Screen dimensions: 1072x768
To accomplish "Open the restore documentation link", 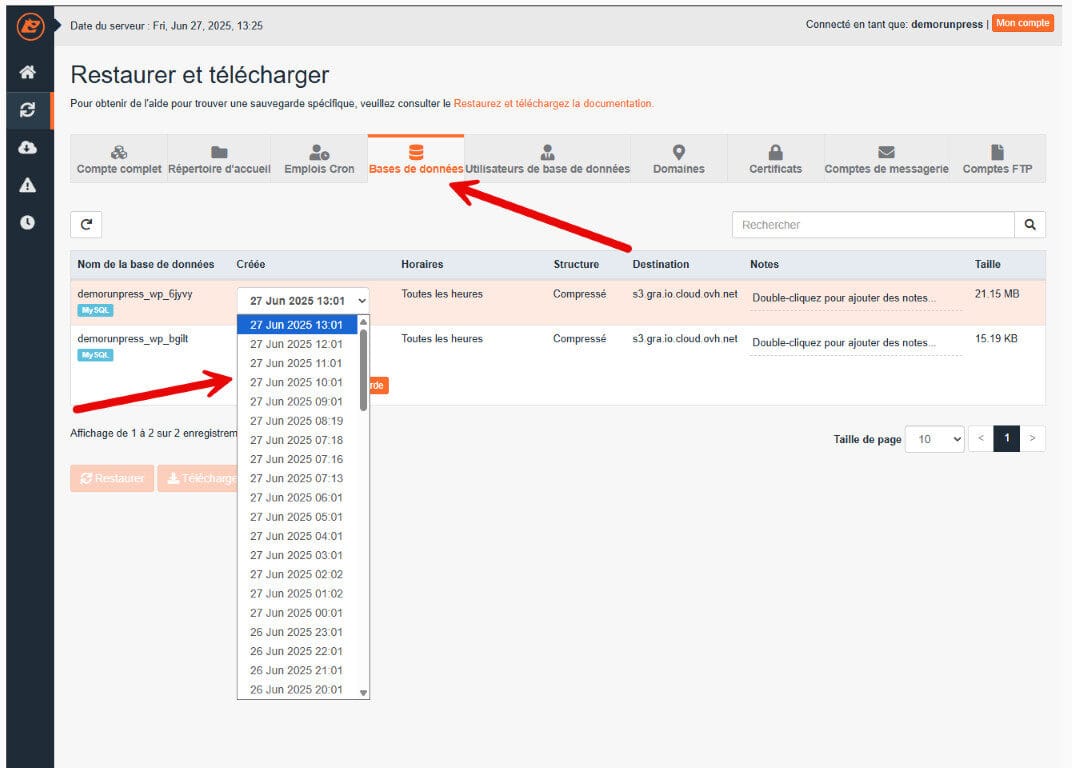I will pyautogui.click(x=553, y=103).
